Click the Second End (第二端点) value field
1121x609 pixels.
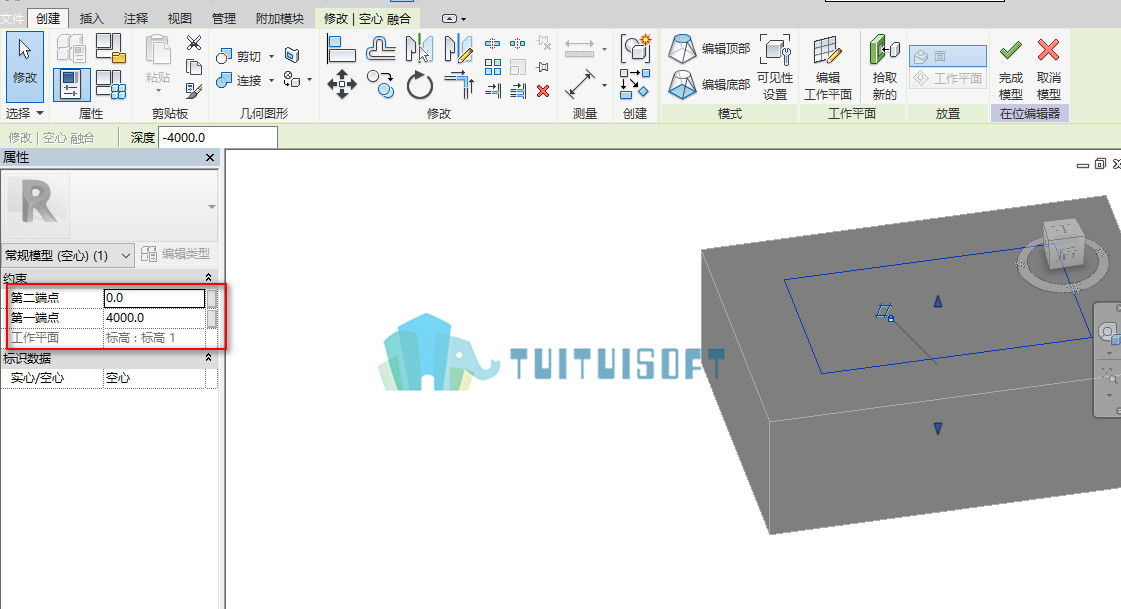(x=154, y=297)
